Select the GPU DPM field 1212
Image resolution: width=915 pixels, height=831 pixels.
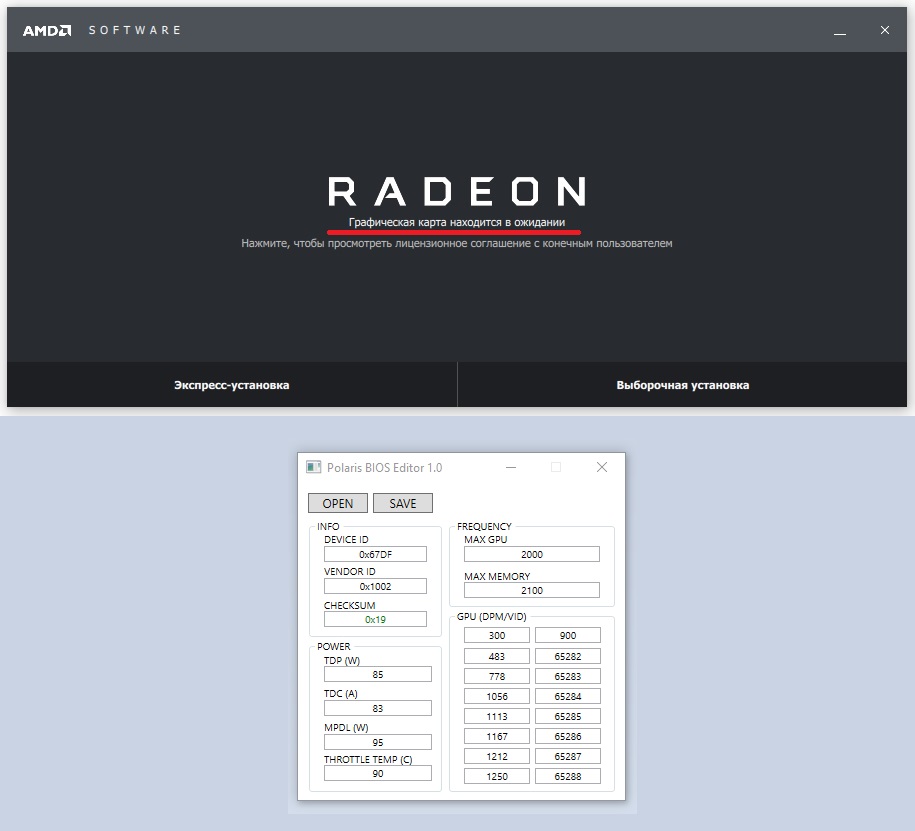coord(497,756)
